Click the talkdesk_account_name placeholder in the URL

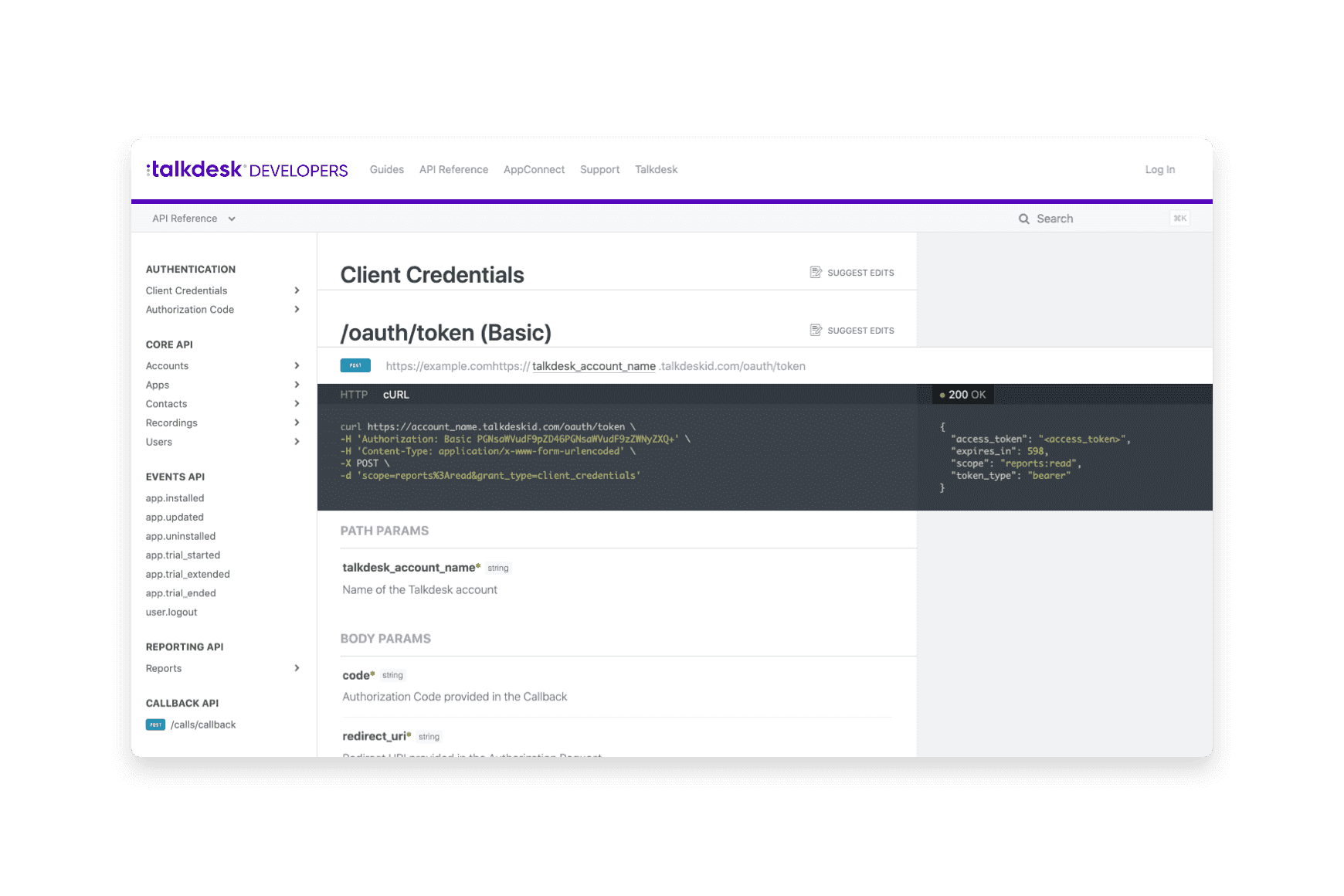point(594,365)
